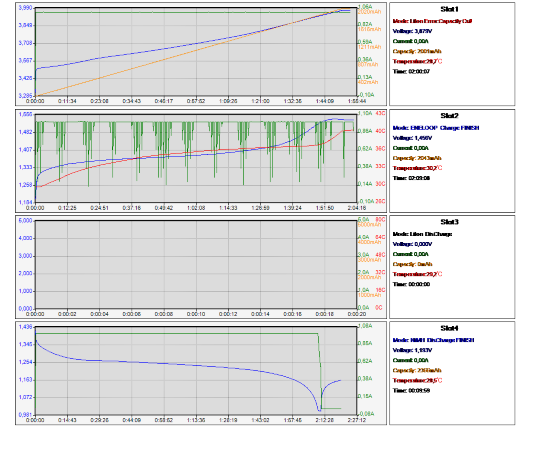Select the Slot3 heading in info panel
Viewport: 558px width, 469px height.
pos(449,222)
